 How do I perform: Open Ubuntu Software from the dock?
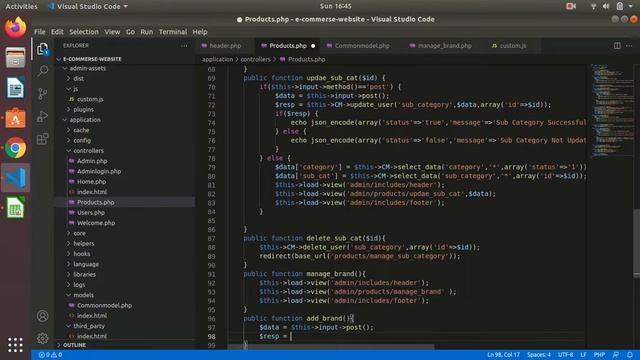point(16,118)
